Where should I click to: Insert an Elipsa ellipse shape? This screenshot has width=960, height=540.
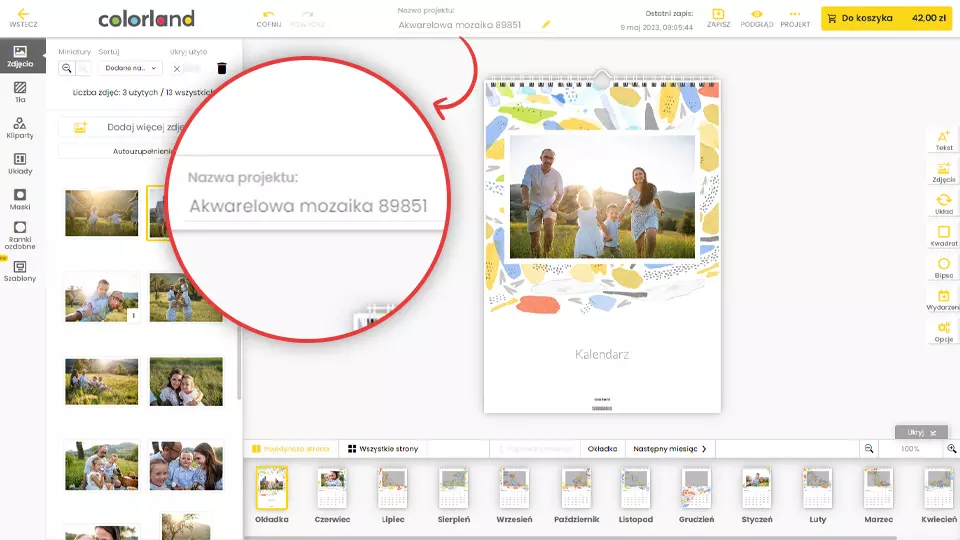[x=943, y=268]
